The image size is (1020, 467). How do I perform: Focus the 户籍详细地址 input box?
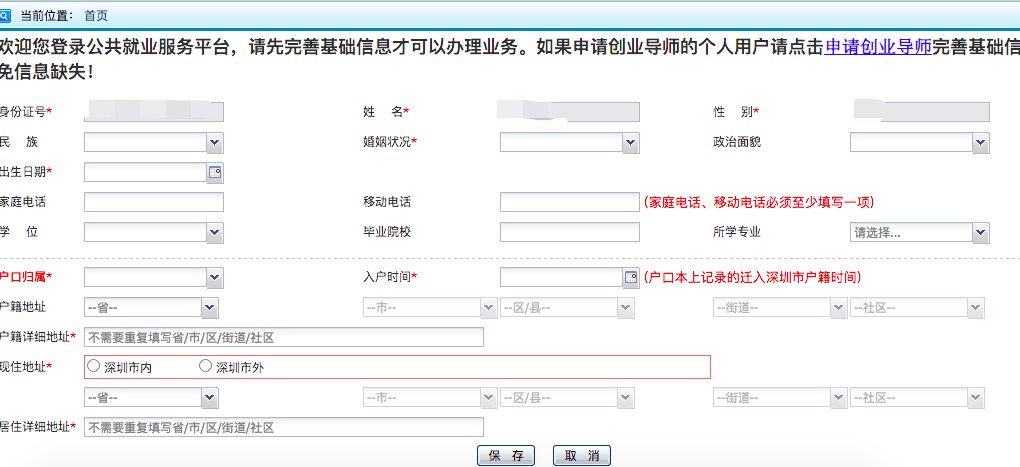click(284, 337)
